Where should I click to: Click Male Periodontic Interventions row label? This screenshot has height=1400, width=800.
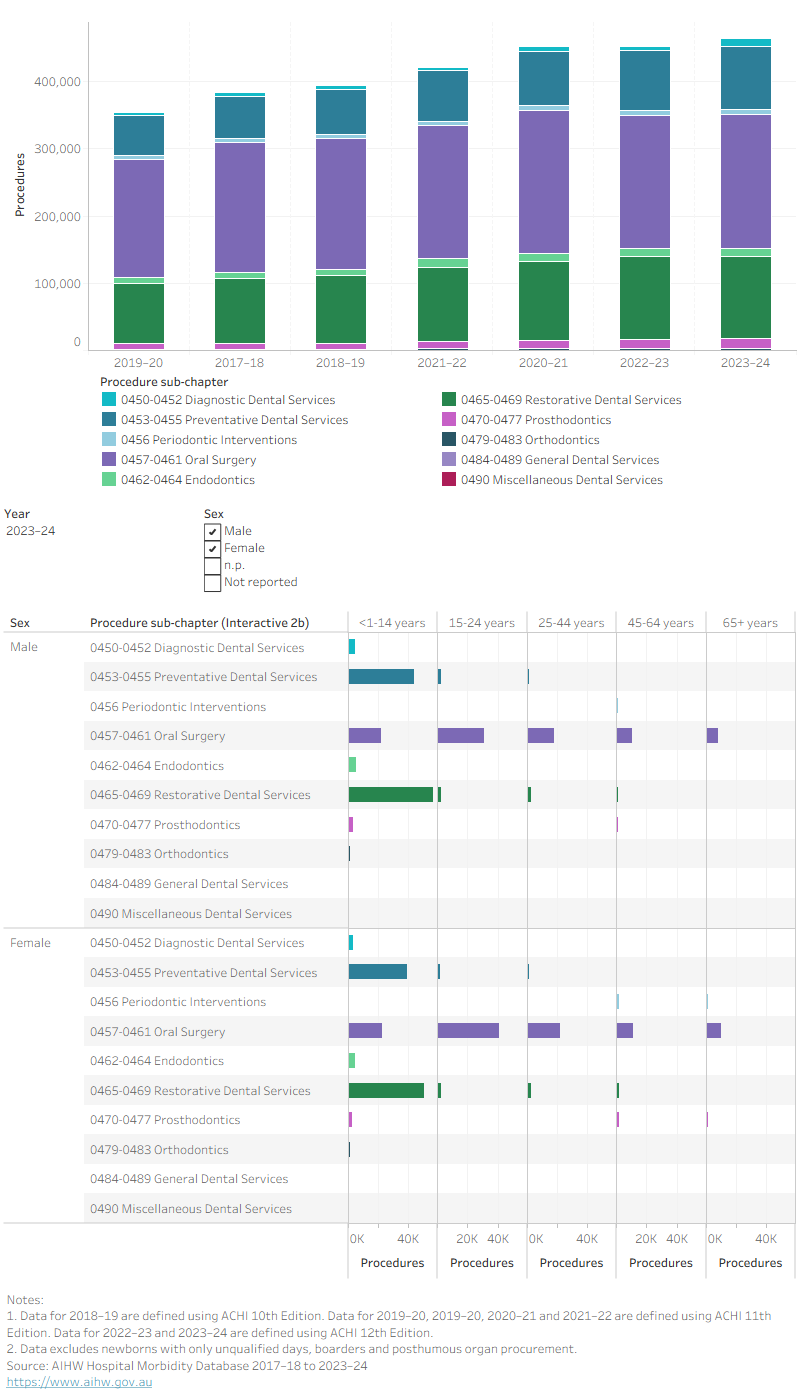178,707
